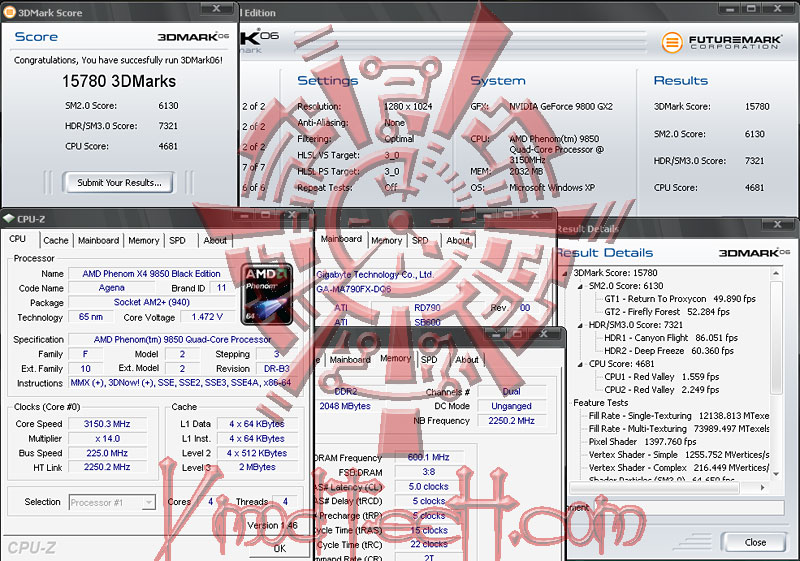Select CPU1 - Red Valley result row
The height and width of the screenshot is (561, 800).
point(662,377)
